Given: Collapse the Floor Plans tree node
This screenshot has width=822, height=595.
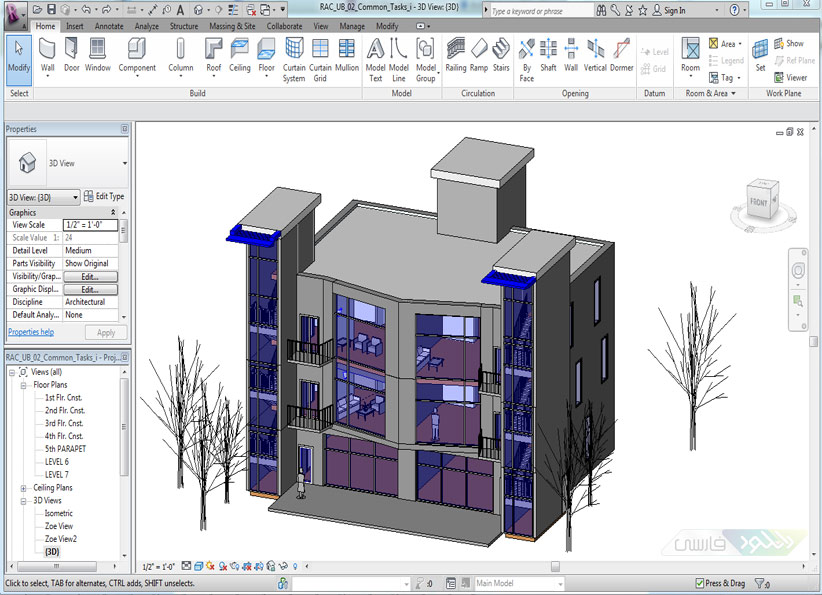Looking at the screenshot, I should click(x=23, y=384).
